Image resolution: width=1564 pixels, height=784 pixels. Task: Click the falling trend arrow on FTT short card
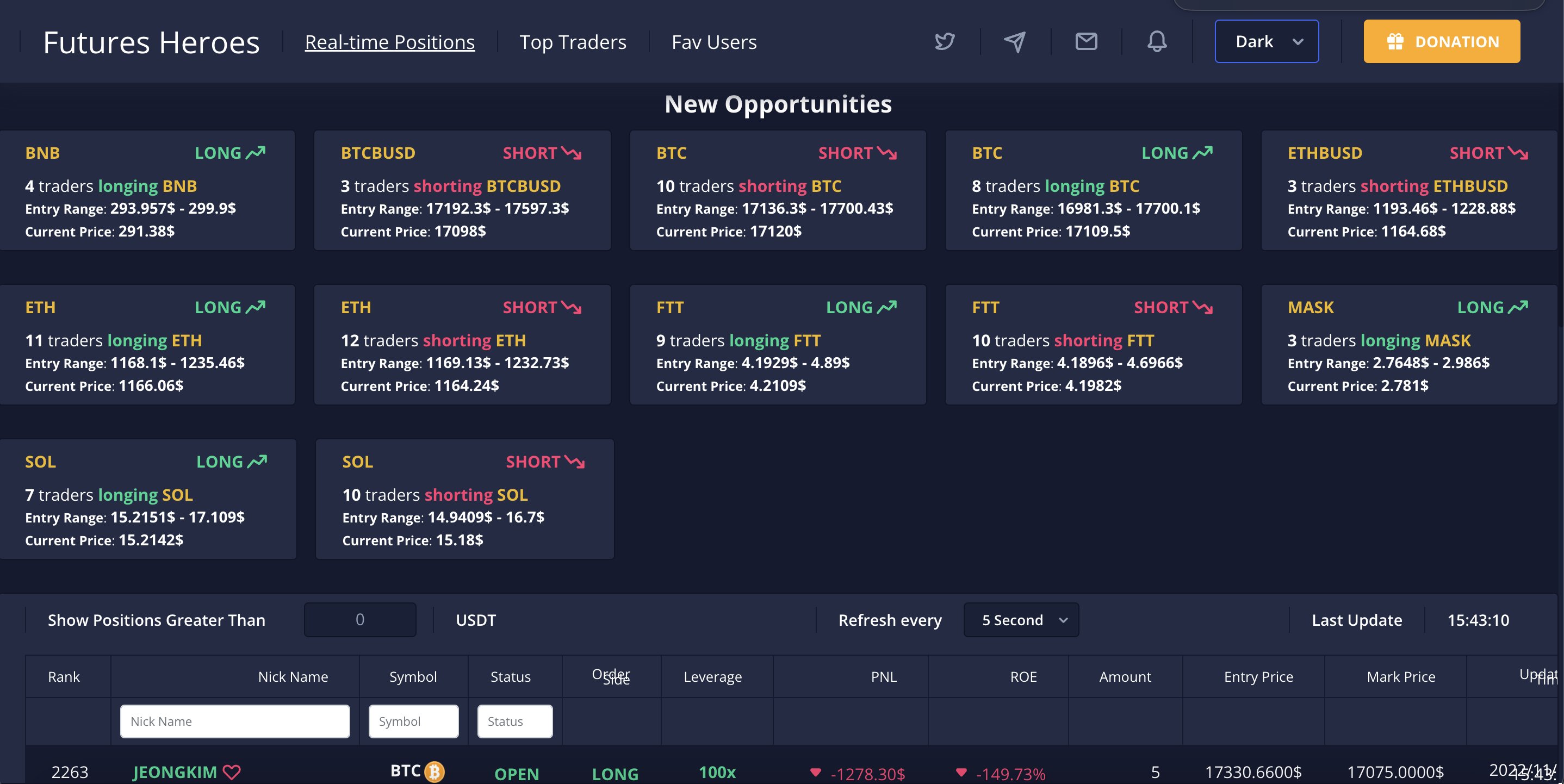[x=1203, y=307]
